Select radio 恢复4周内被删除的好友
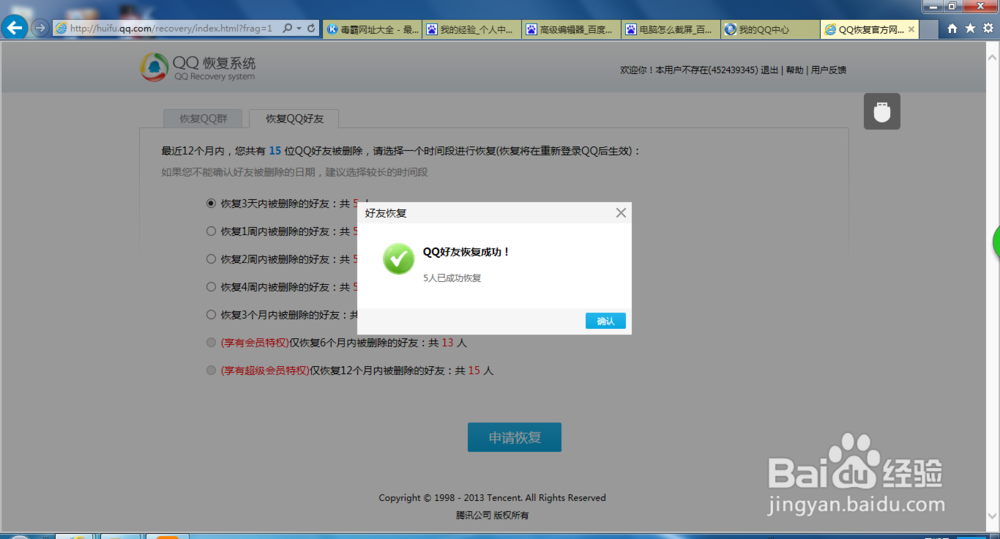The height and width of the screenshot is (539, 1000). [x=210, y=287]
